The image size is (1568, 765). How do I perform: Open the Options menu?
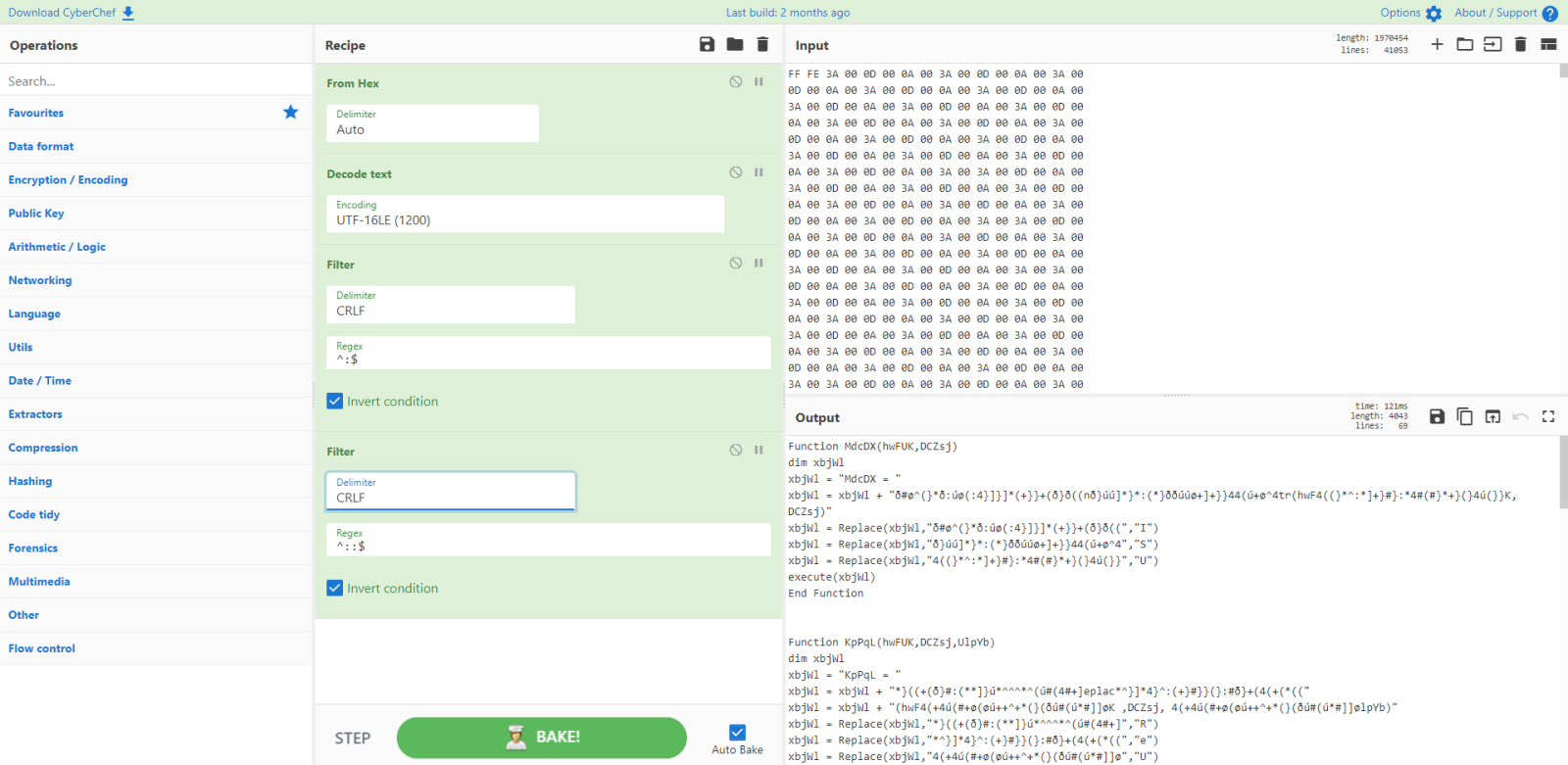(1410, 13)
